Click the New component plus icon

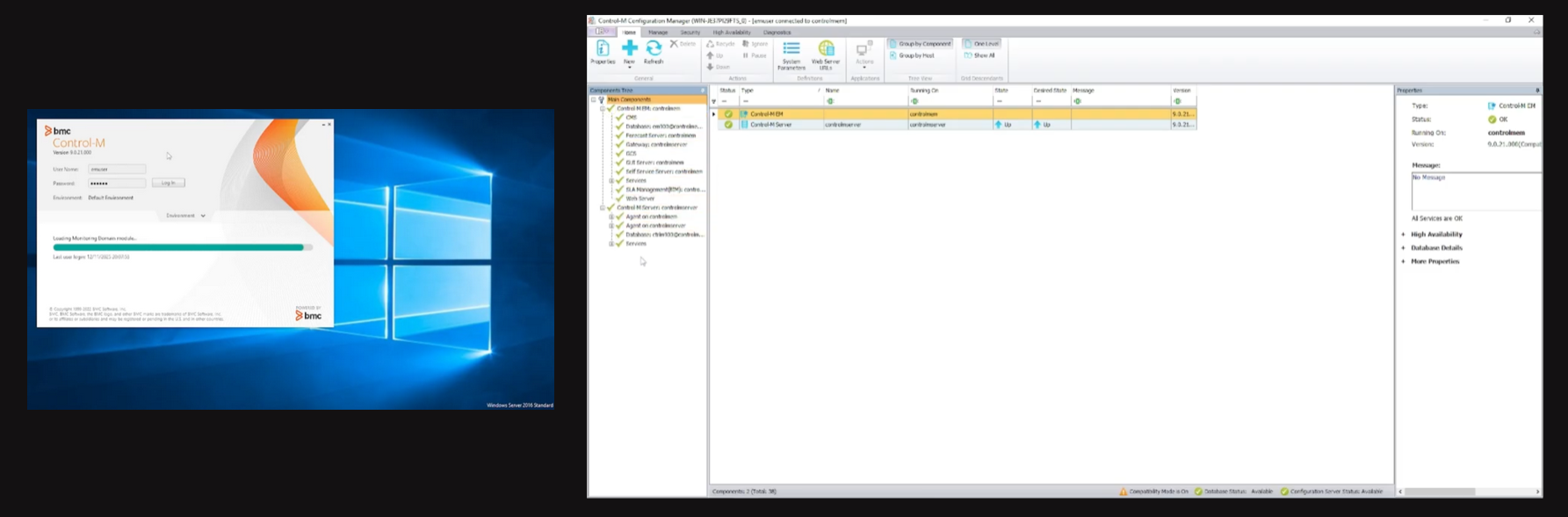coord(629,49)
